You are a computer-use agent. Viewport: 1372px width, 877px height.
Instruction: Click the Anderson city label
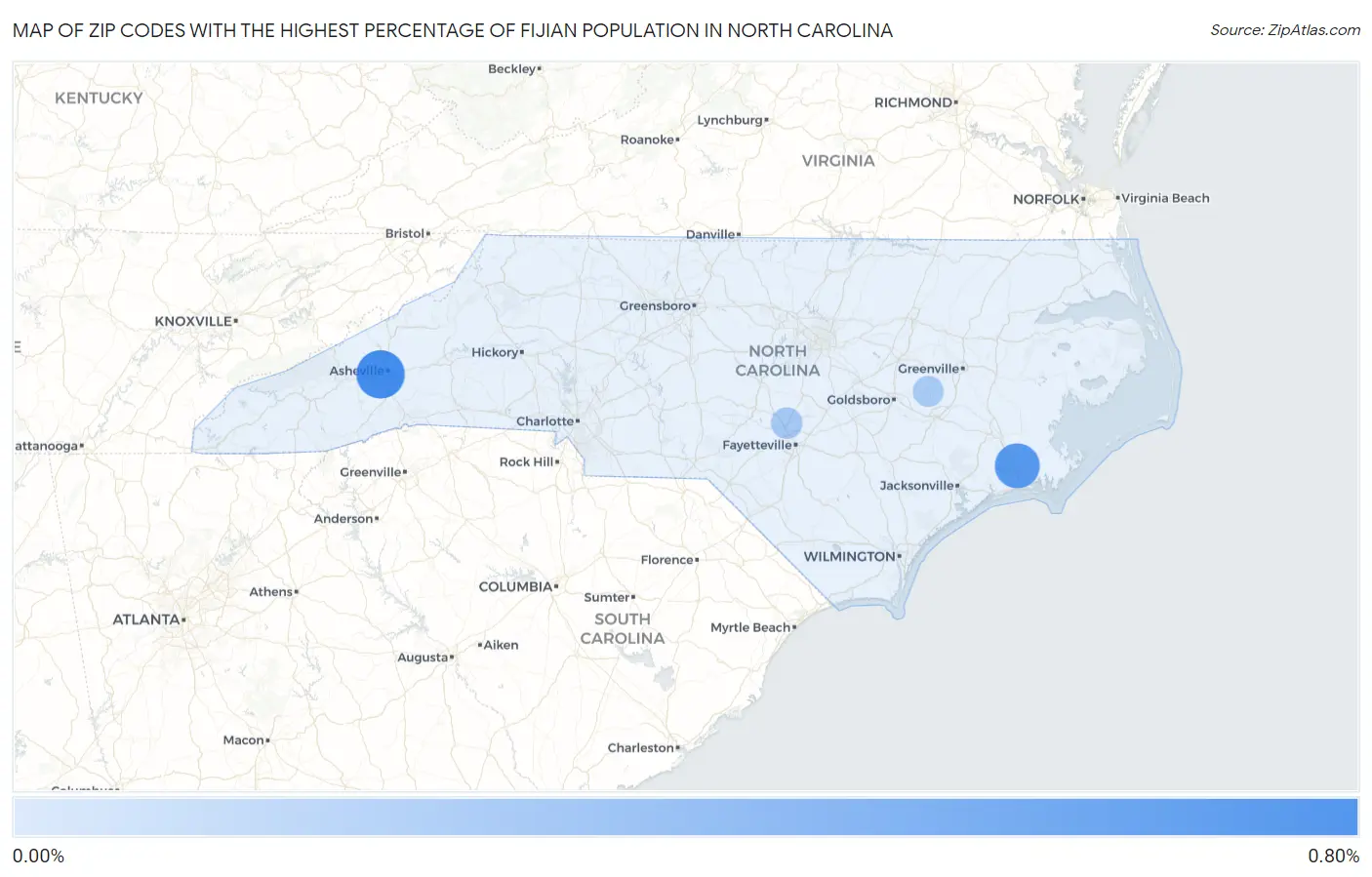coord(343,519)
